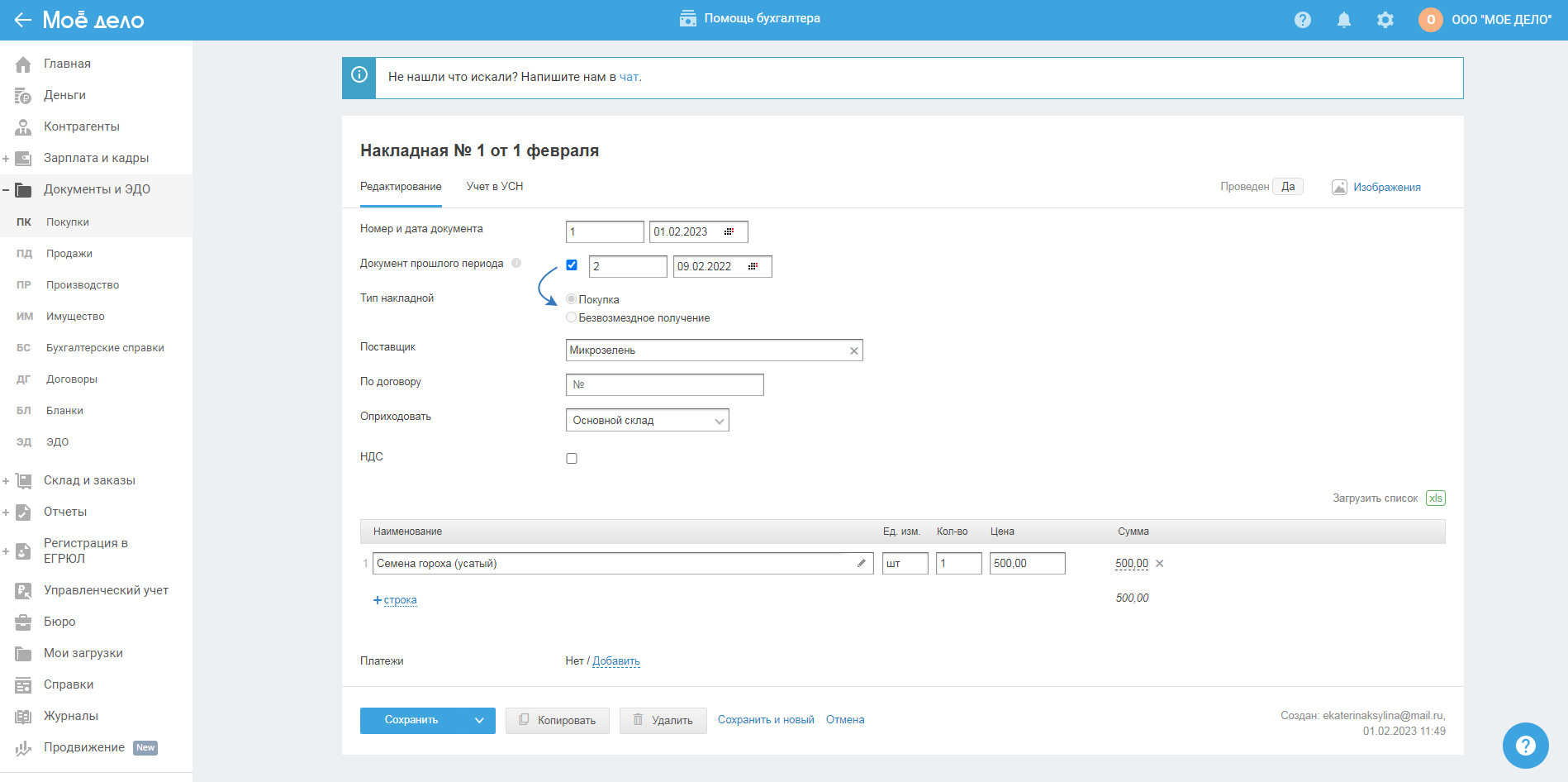The width and height of the screenshot is (1568, 782).
Task: Remove the Семена гороха row with X
Action: click(1159, 564)
